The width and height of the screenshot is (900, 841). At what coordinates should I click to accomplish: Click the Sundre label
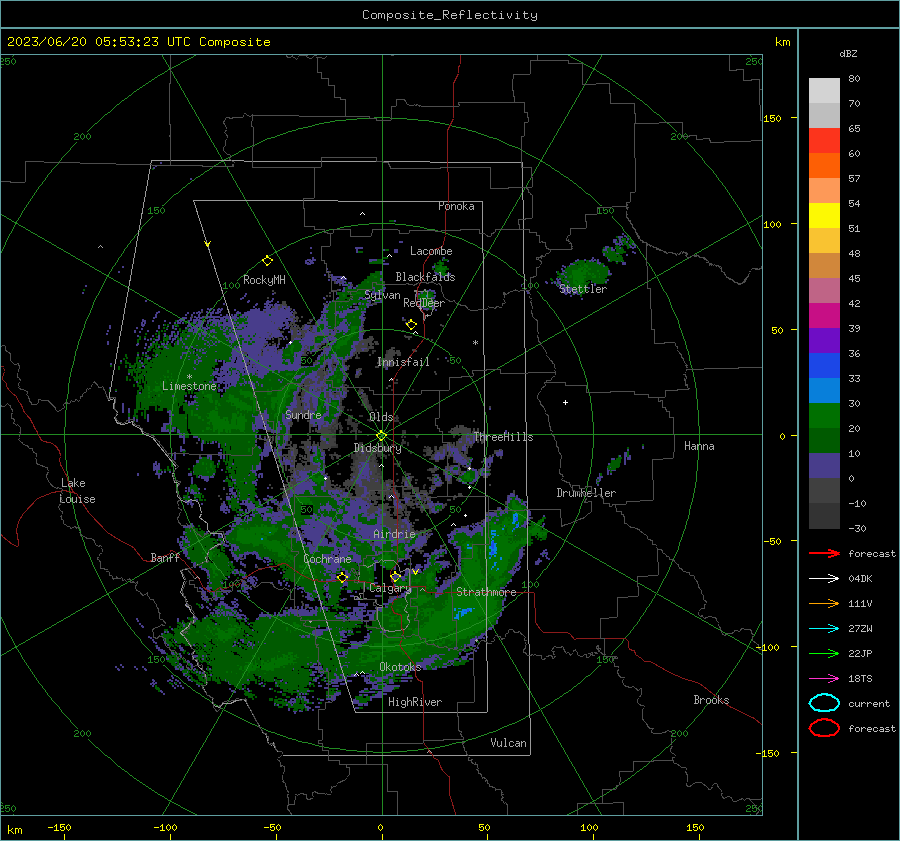click(x=303, y=414)
